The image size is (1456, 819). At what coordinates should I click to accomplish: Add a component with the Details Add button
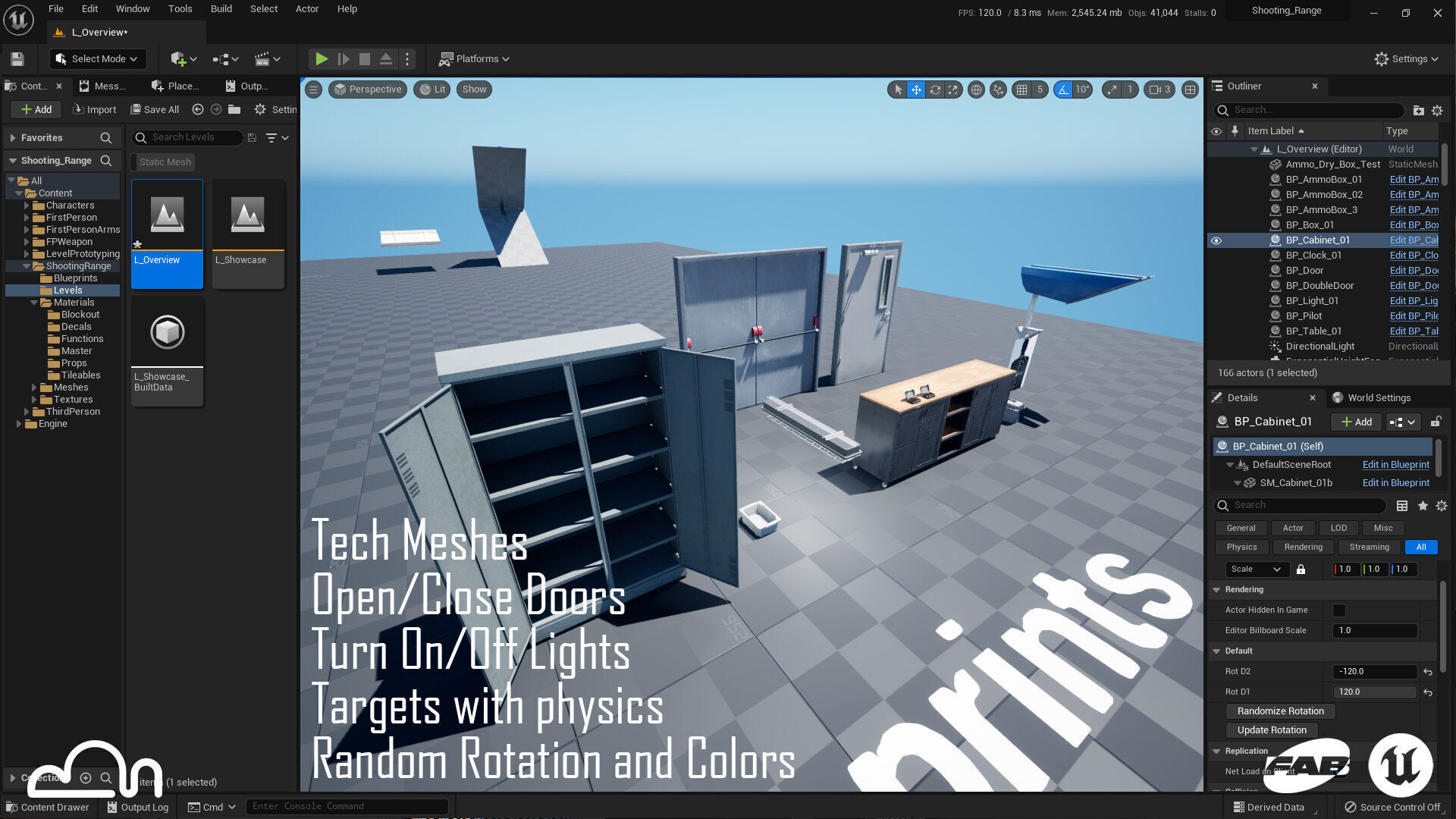click(x=1357, y=422)
